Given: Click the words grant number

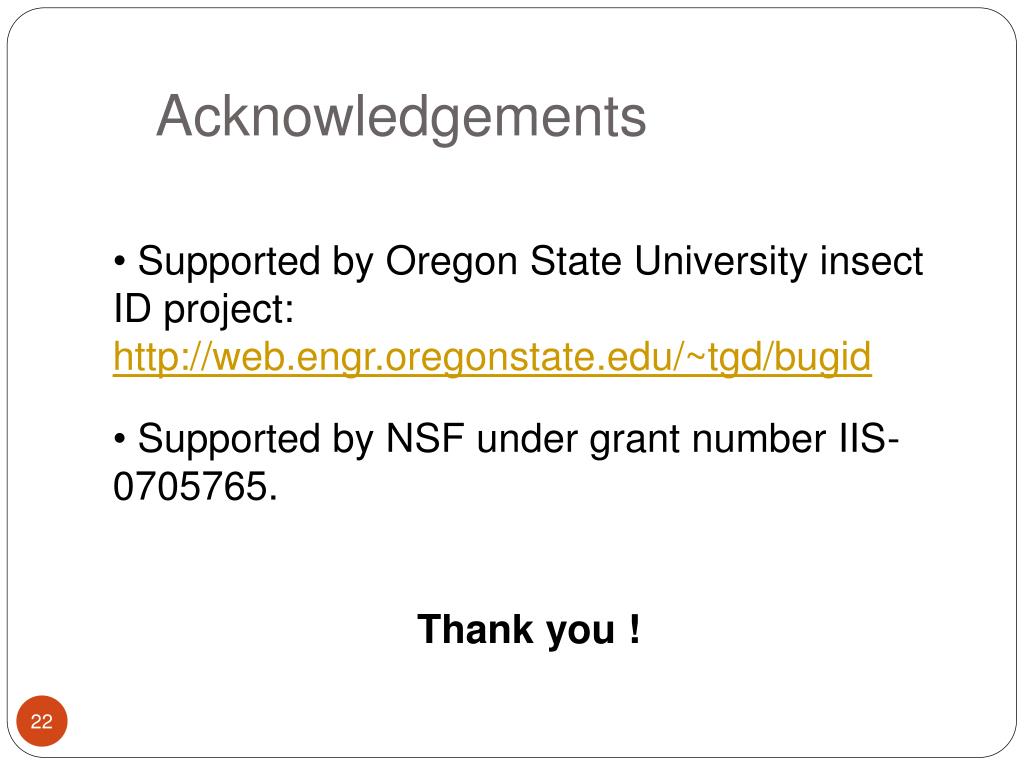Looking at the screenshot, I should tap(708, 440).
